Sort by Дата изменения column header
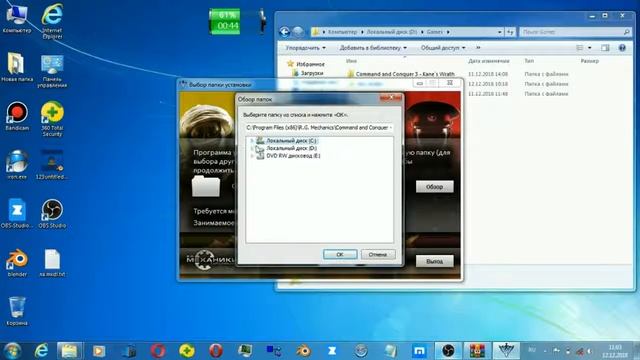This screenshot has width=640, height=360. (488, 61)
